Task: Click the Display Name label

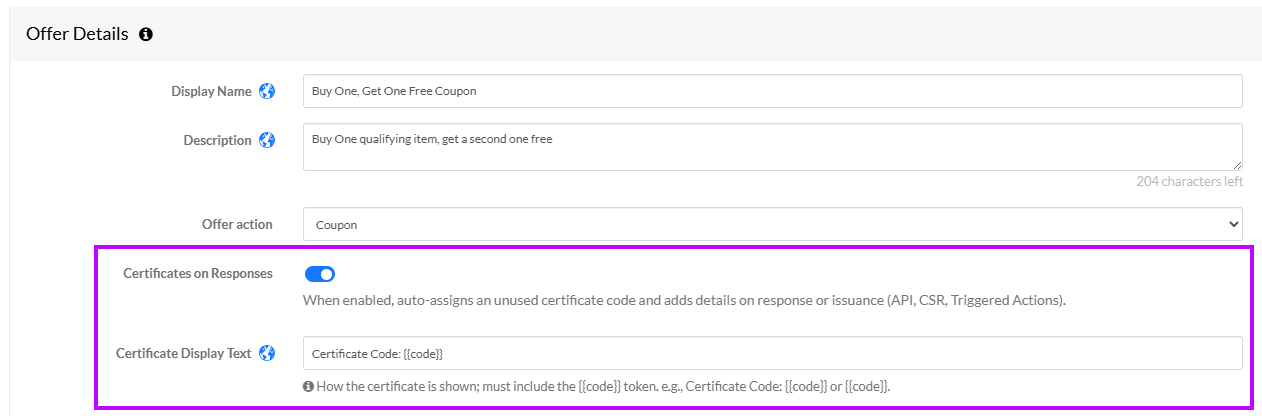Action: coord(212,91)
